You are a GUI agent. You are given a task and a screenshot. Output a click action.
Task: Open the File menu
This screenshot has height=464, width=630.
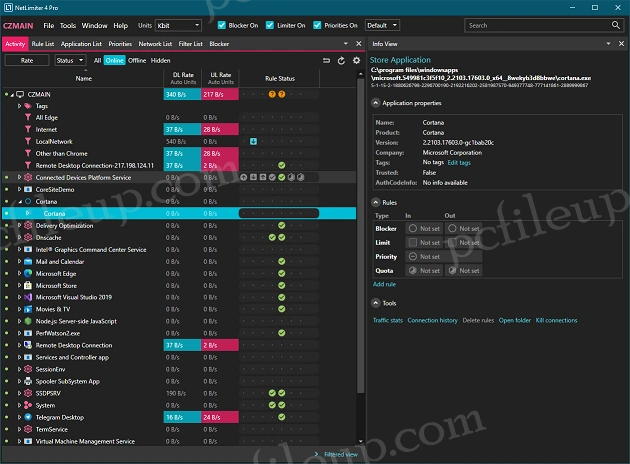49,25
